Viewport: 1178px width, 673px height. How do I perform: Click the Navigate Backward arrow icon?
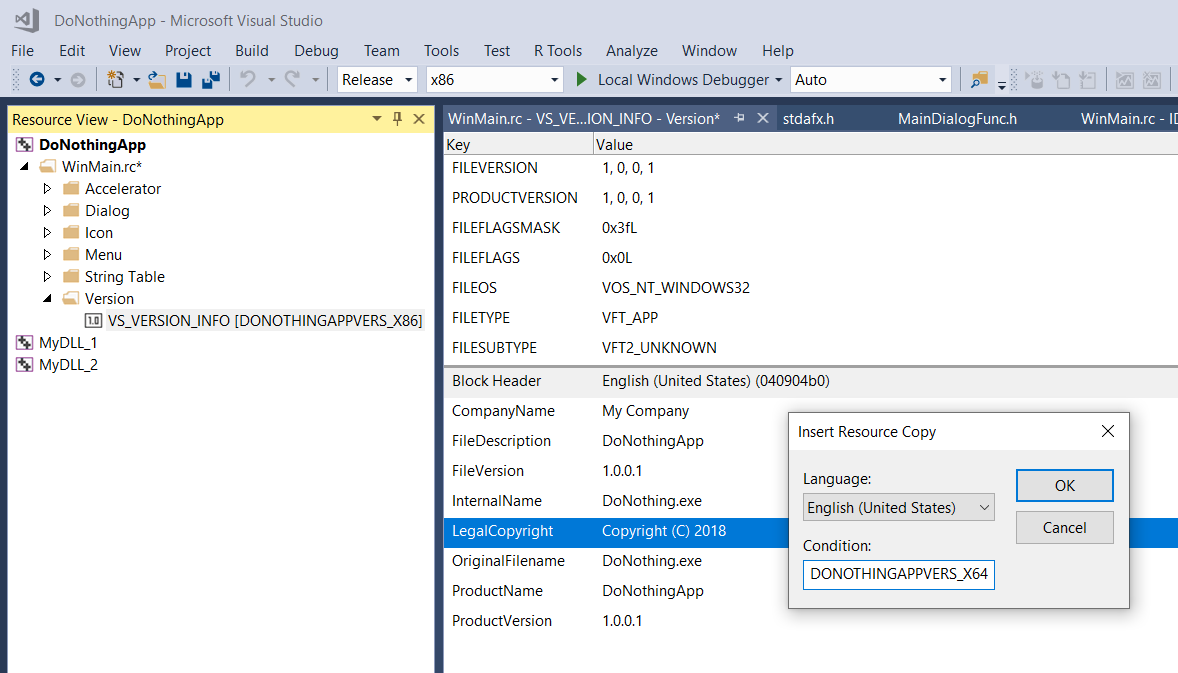click(37, 80)
